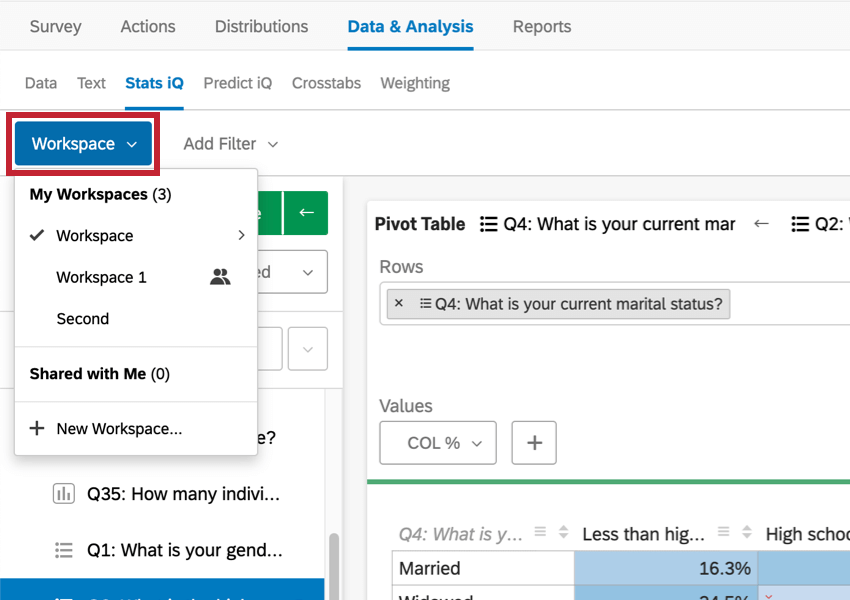Open the COL % values dropdown
The image size is (850, 600).
pos(437,442)
